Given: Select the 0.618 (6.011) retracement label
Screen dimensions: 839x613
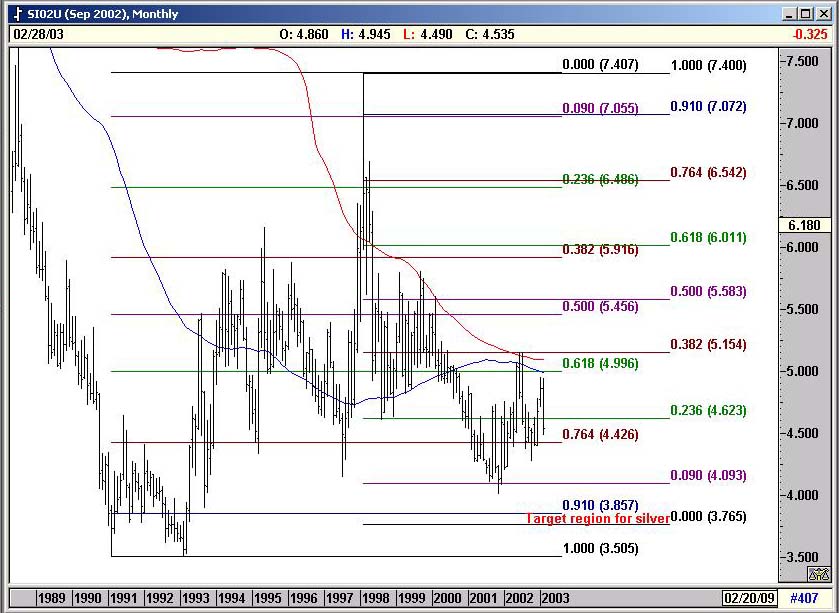Looking at the screenshot, I should (x=708, y=237).
